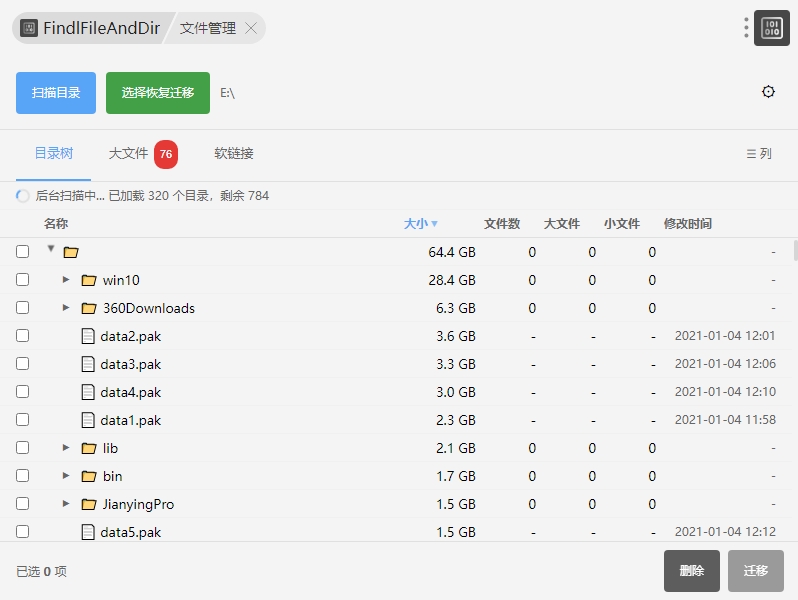Click the win10 folder icon
The image size is (798, 600).
pos(89,280)
